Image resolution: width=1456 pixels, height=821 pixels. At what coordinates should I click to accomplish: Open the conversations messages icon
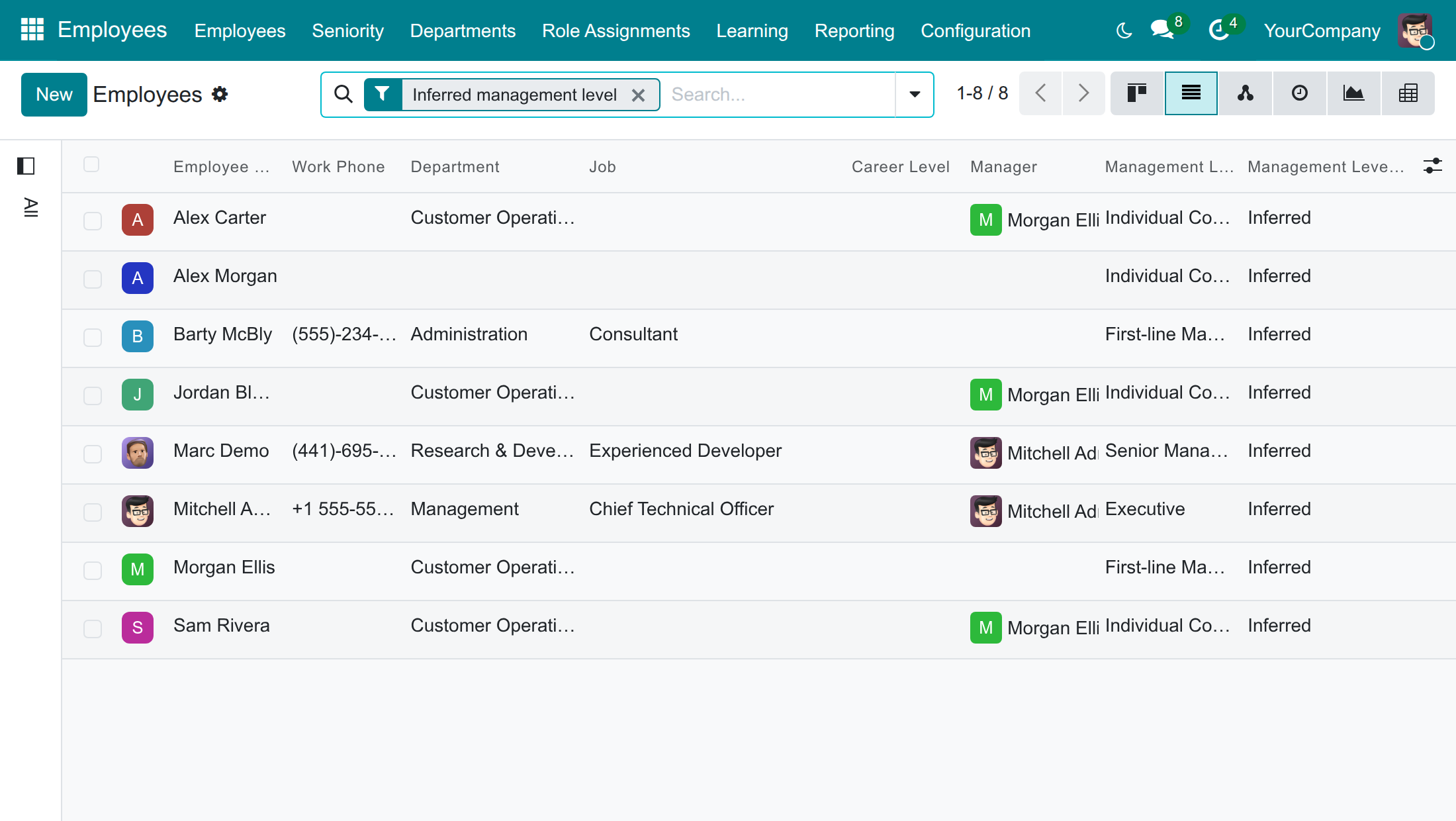click(1163, 30)
